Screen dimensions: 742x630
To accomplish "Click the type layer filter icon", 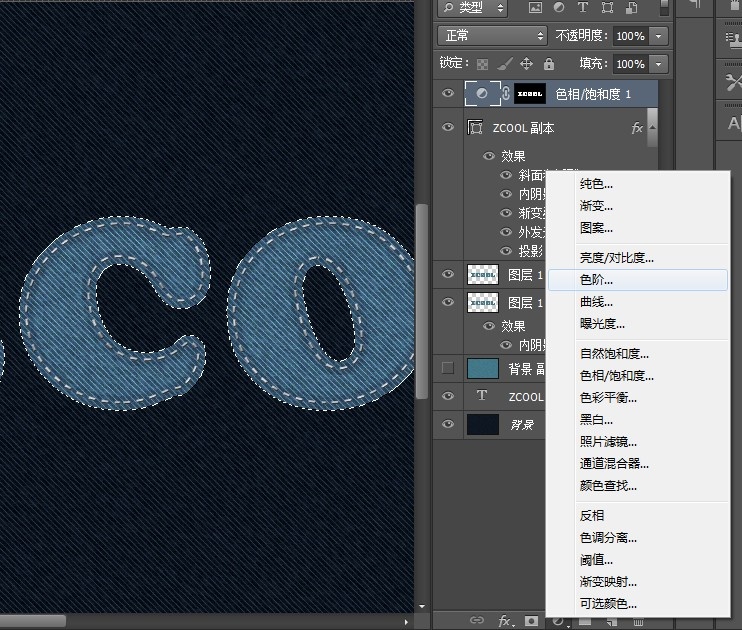I will click(x=582, y=9).
